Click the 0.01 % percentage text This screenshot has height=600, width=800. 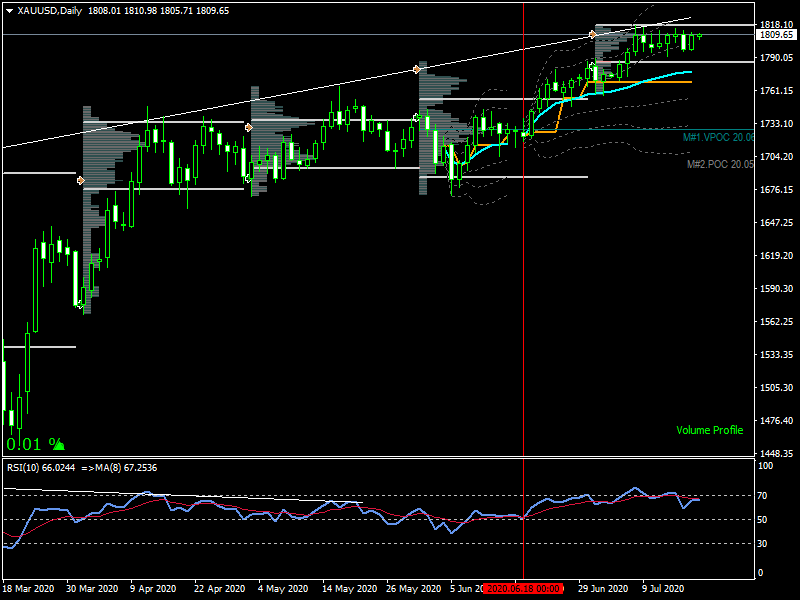(x=26, y=443)
